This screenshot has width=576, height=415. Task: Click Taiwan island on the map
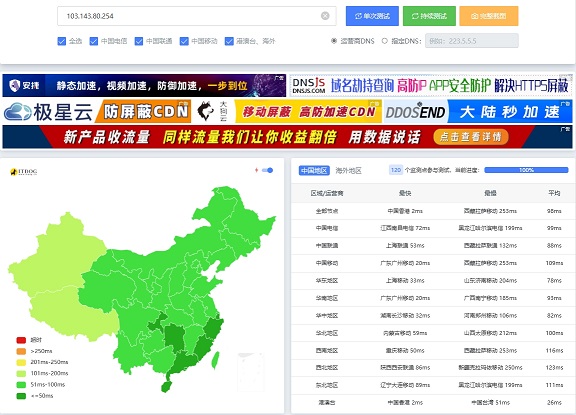point(216,360)
